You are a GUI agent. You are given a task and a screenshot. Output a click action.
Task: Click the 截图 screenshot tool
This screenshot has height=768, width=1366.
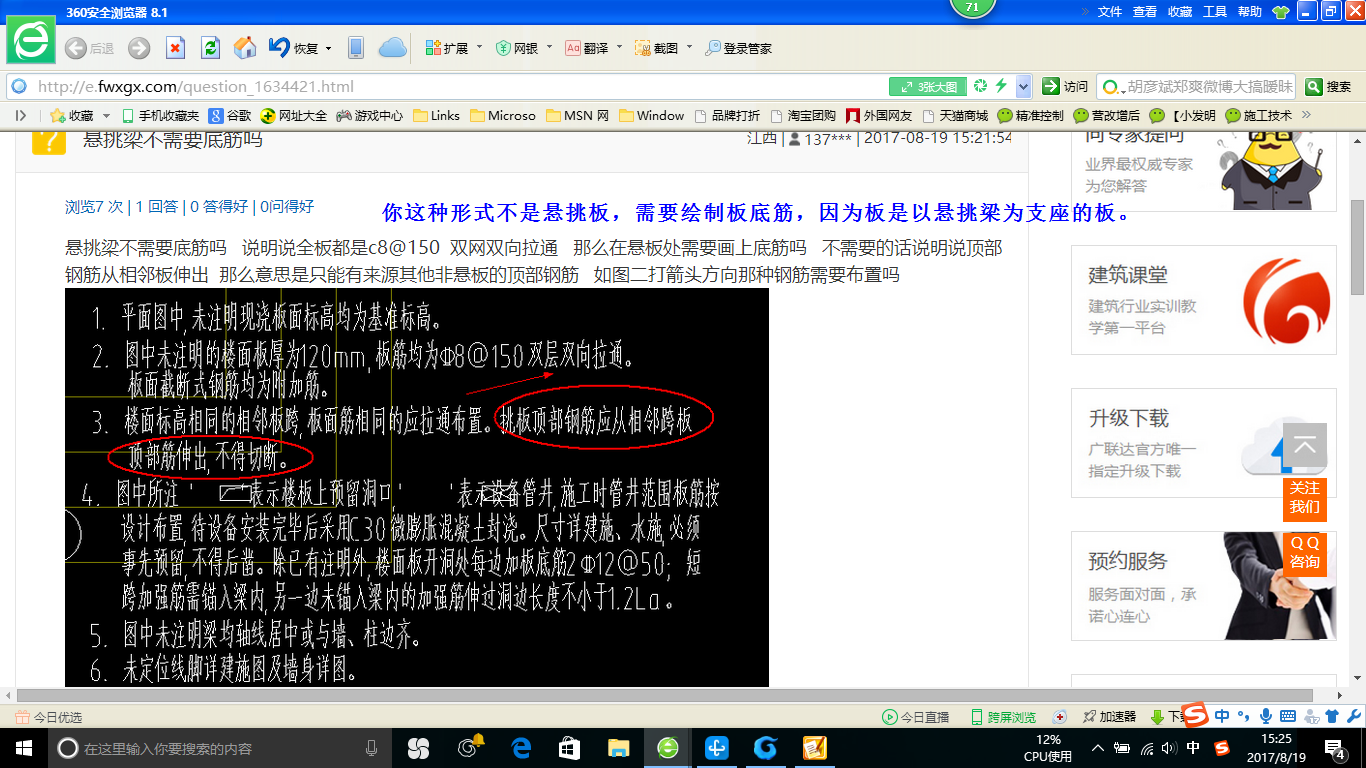click(x=657, y=48)
